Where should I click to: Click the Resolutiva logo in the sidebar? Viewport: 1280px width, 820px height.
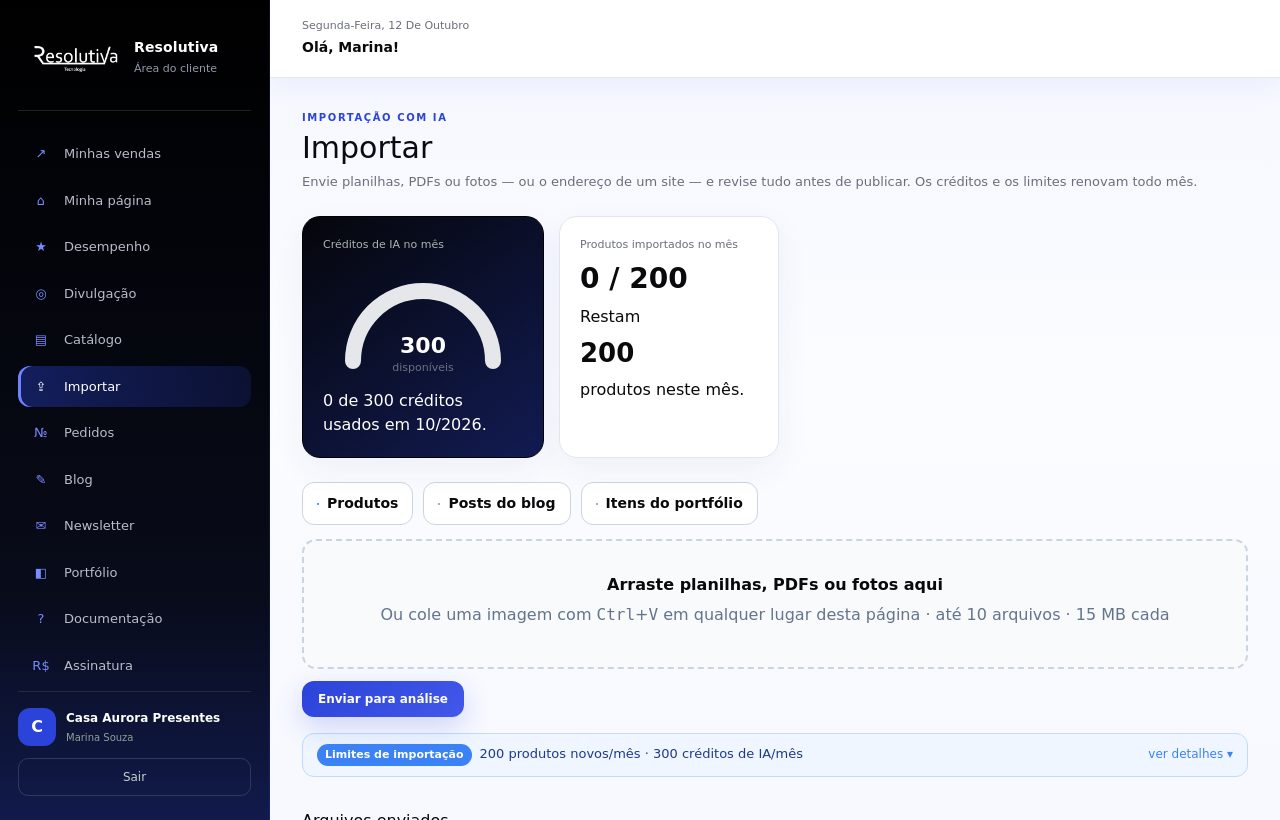[76, 57]
